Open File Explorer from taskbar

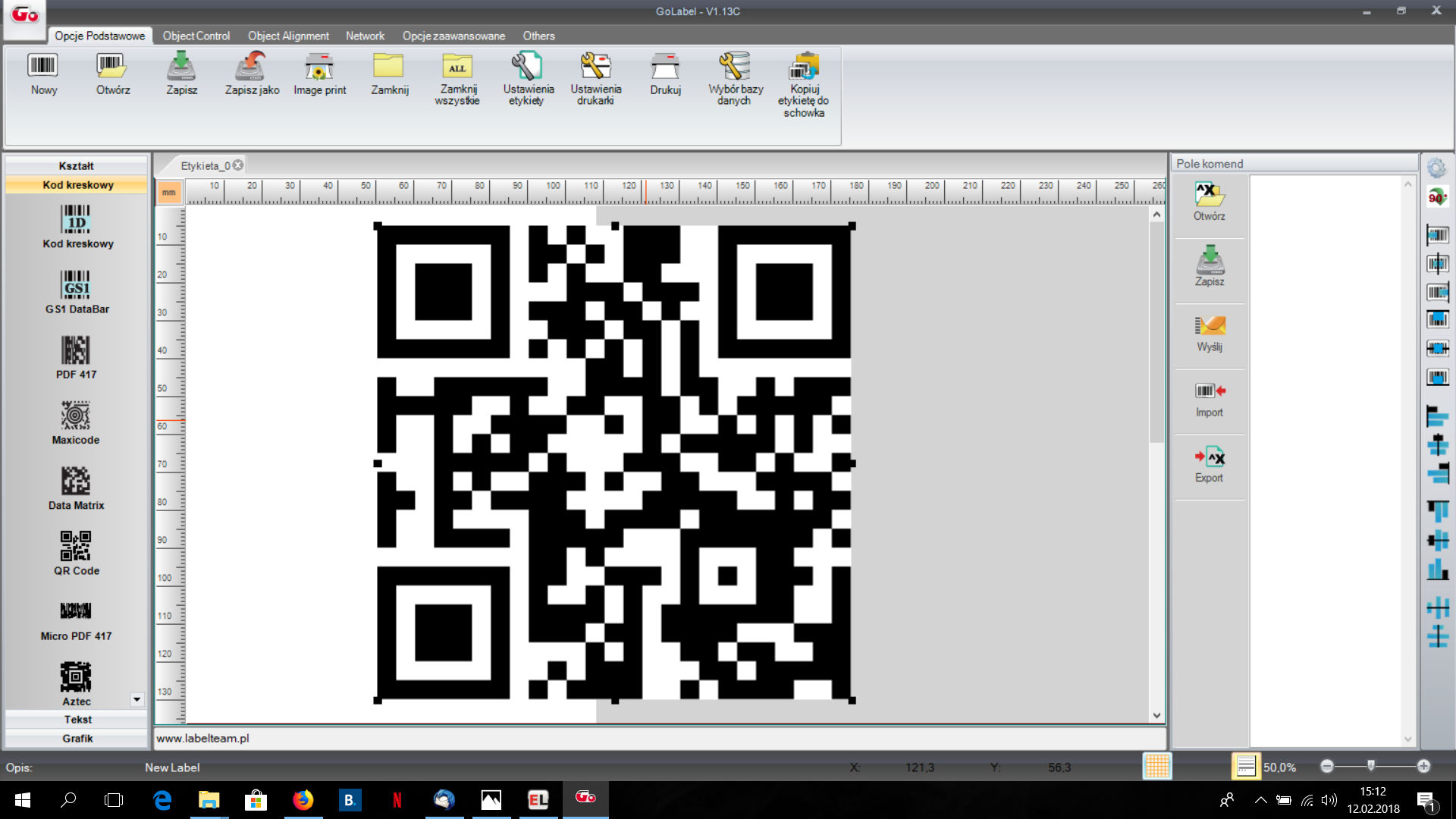click(x=209, y=800)
